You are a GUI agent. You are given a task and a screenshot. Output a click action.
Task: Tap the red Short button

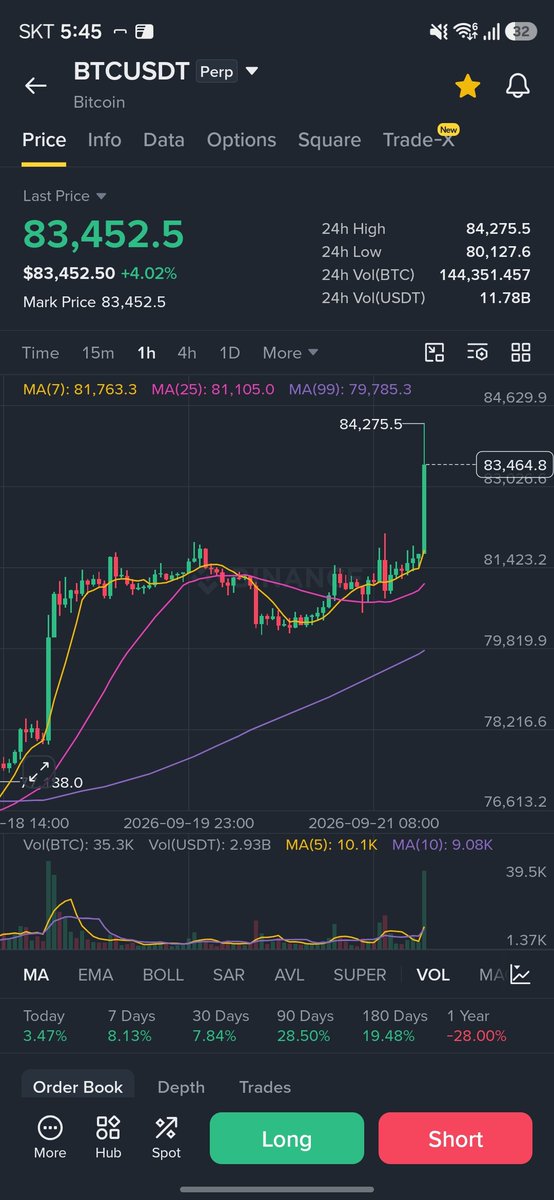pyautogui.click(x=455, y=1139)
